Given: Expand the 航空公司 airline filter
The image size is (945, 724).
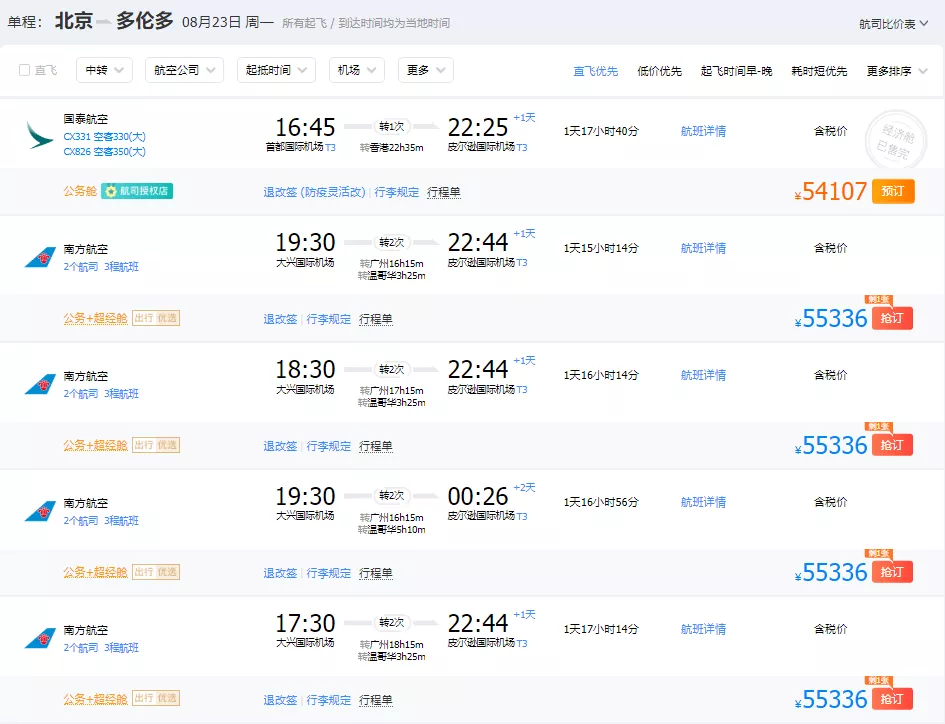Looking at the screenshot, I should click(184, 70).
